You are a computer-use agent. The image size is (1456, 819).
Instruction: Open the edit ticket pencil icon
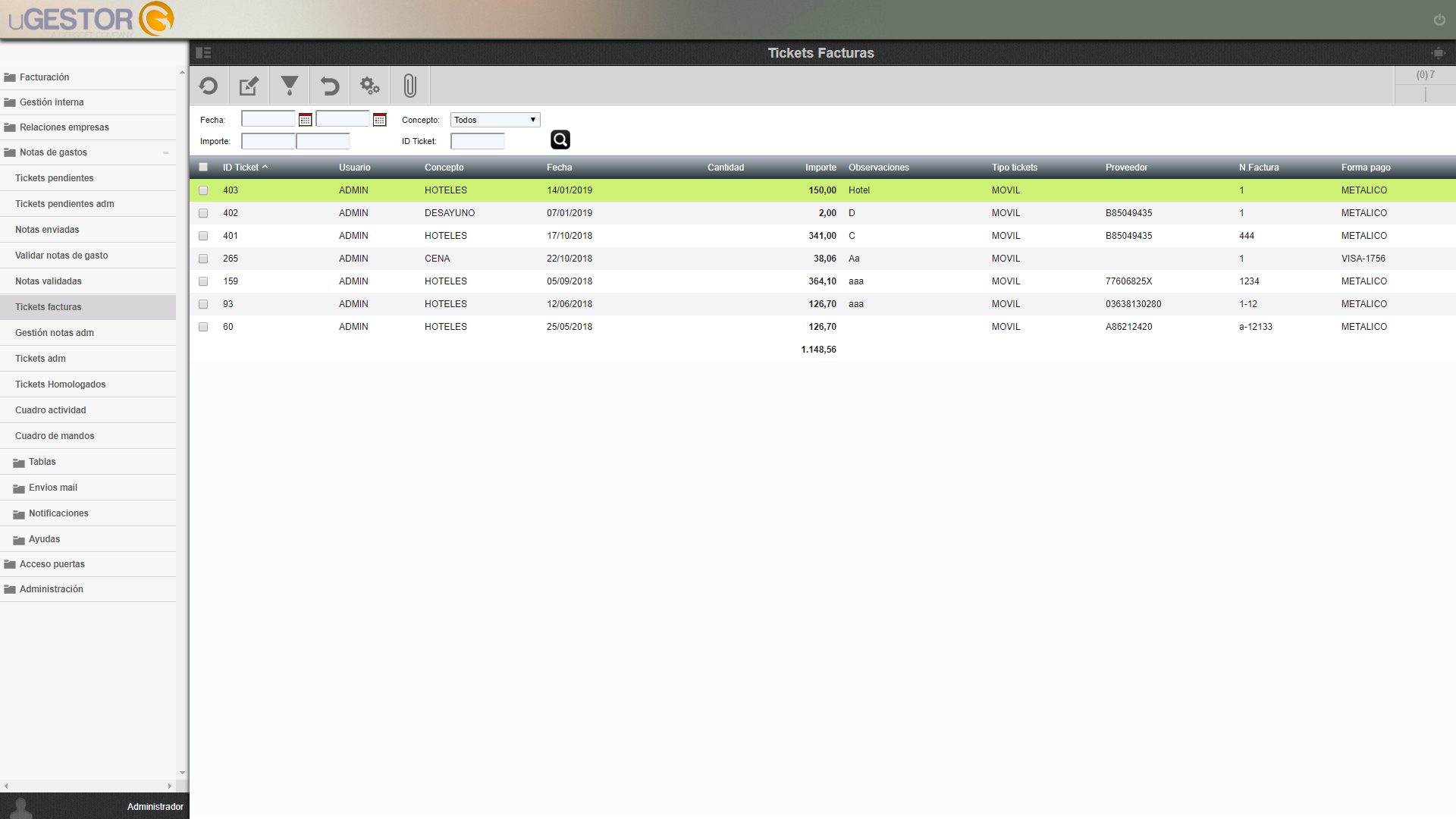[249, 86]
